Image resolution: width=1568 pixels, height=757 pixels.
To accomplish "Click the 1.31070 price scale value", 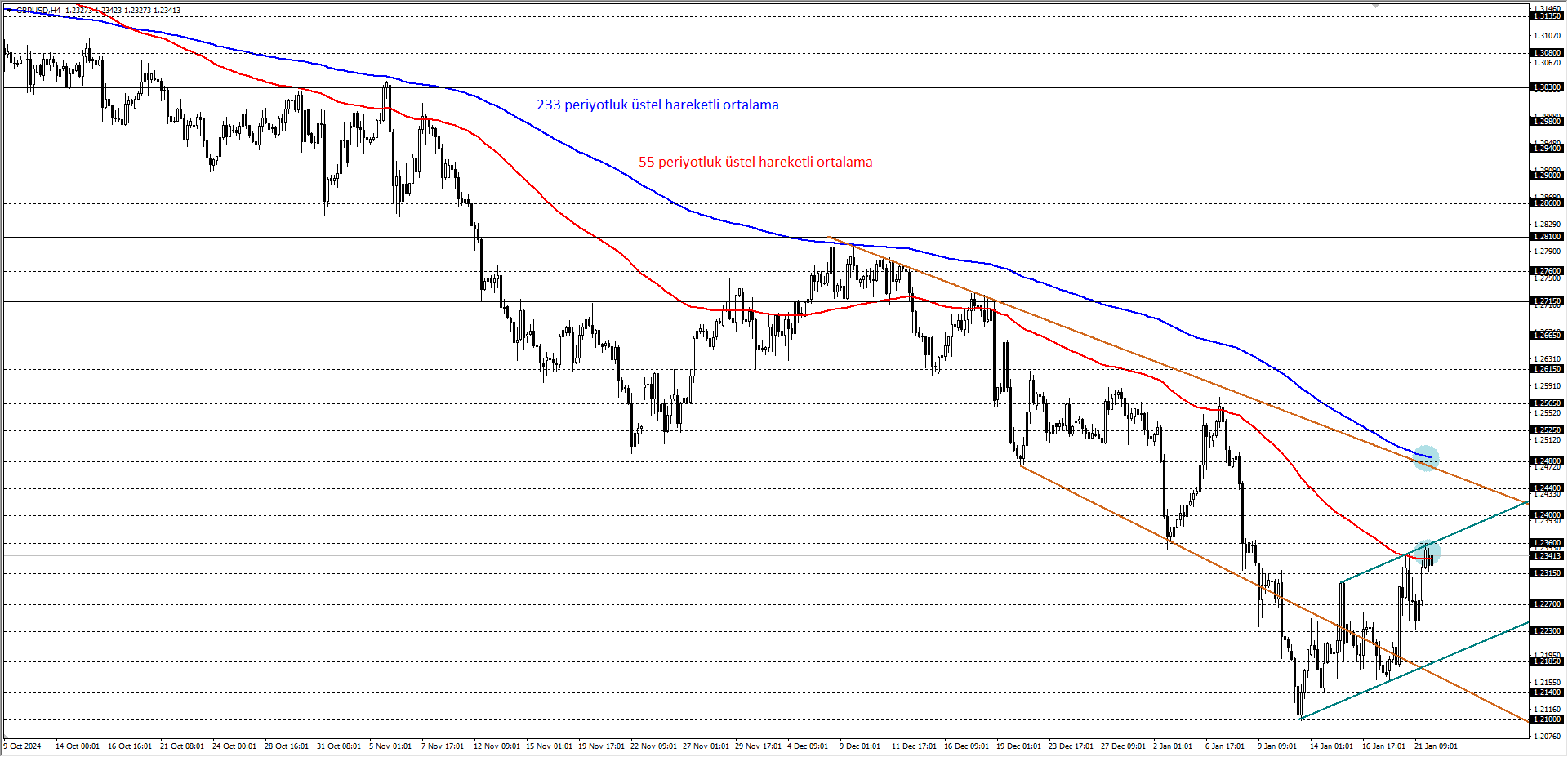I will 1547,36.
